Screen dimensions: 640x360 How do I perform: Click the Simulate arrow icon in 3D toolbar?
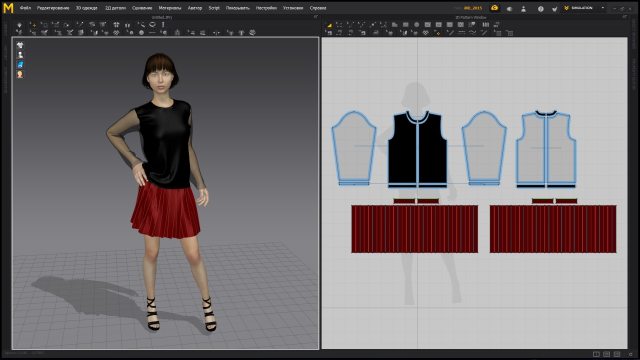point(19,25)
